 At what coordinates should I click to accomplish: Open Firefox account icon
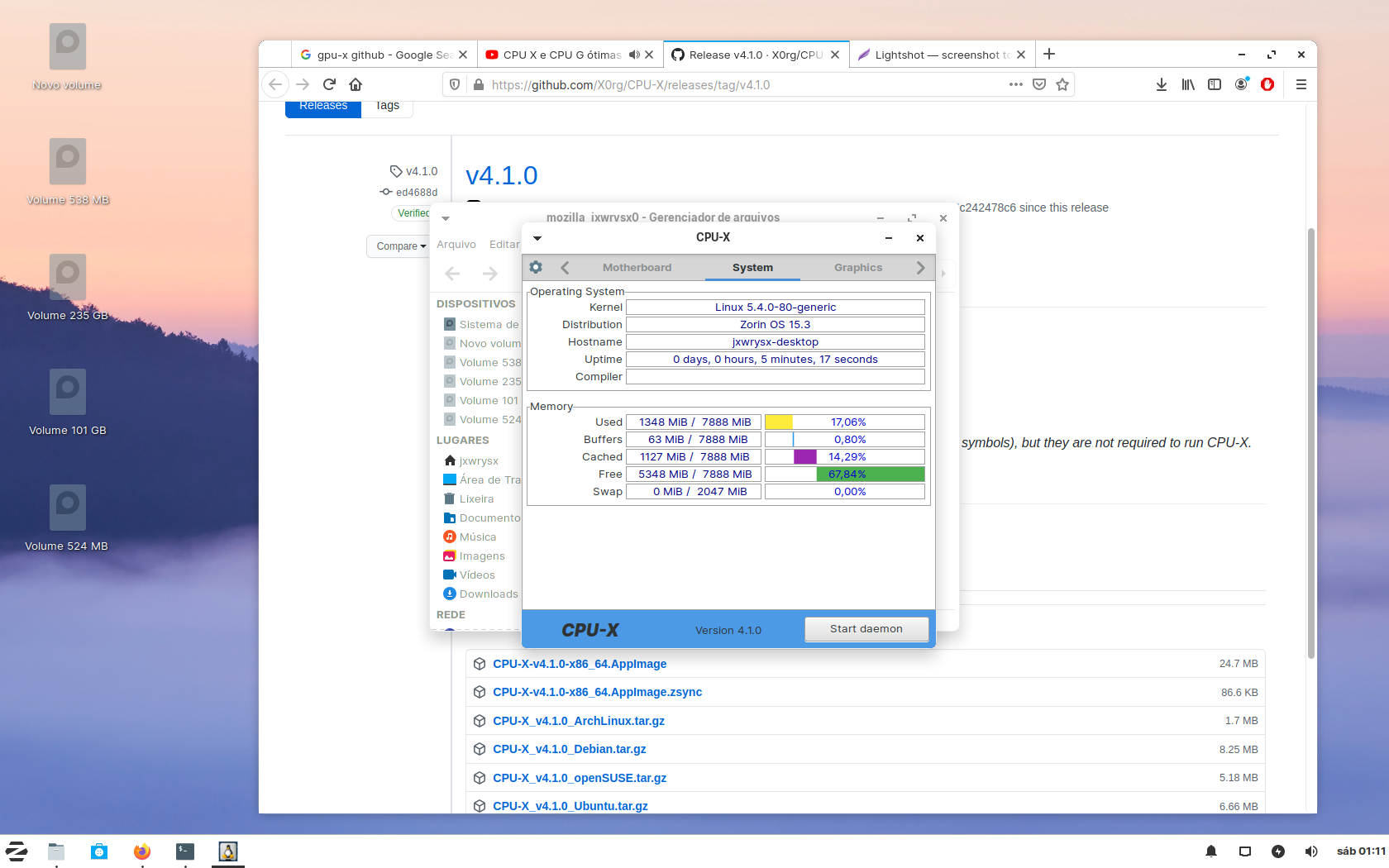[x=1241, y=84]
